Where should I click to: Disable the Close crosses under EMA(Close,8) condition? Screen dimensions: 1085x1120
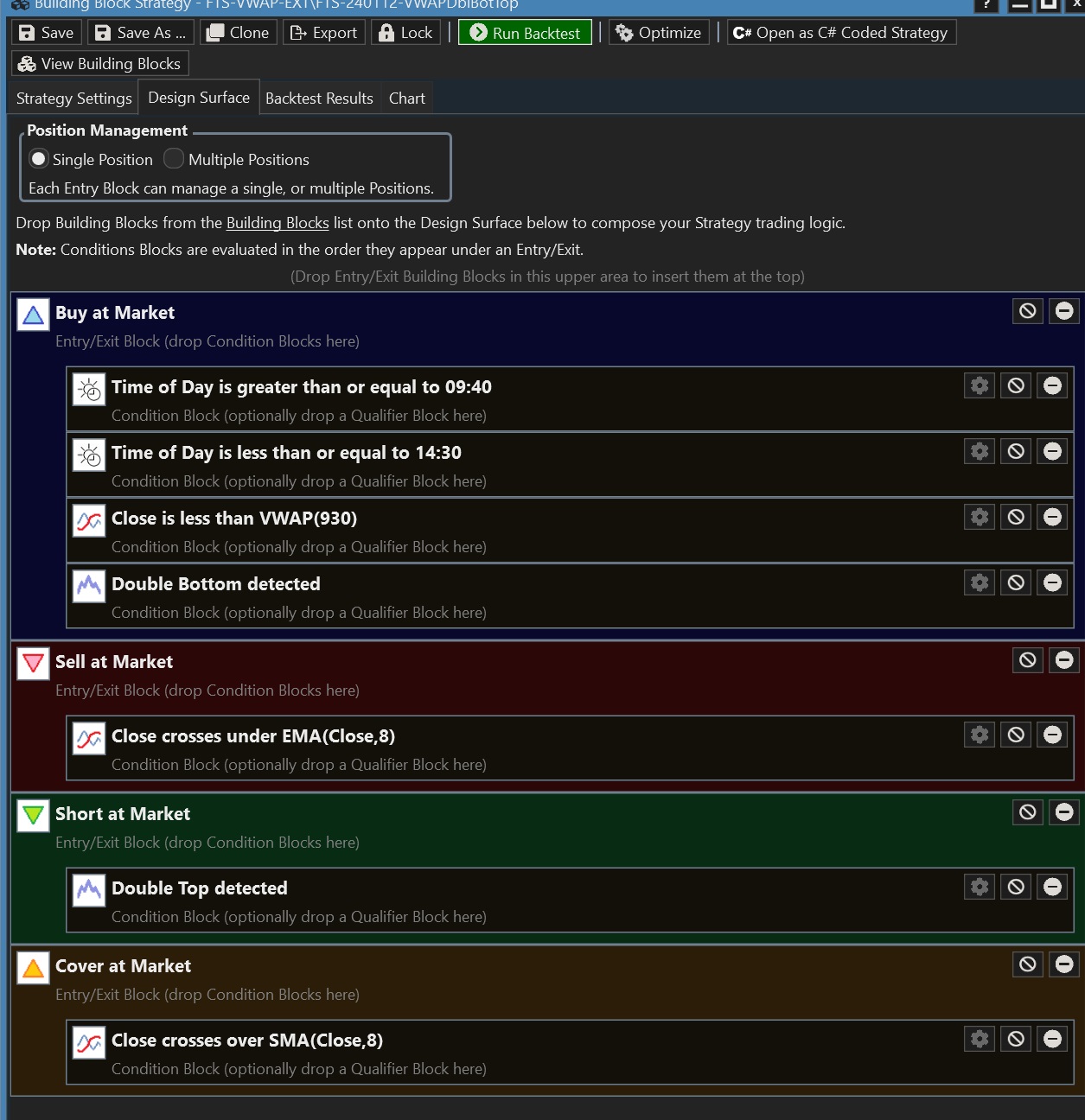pyautogui.click(x=1016, y=735)
